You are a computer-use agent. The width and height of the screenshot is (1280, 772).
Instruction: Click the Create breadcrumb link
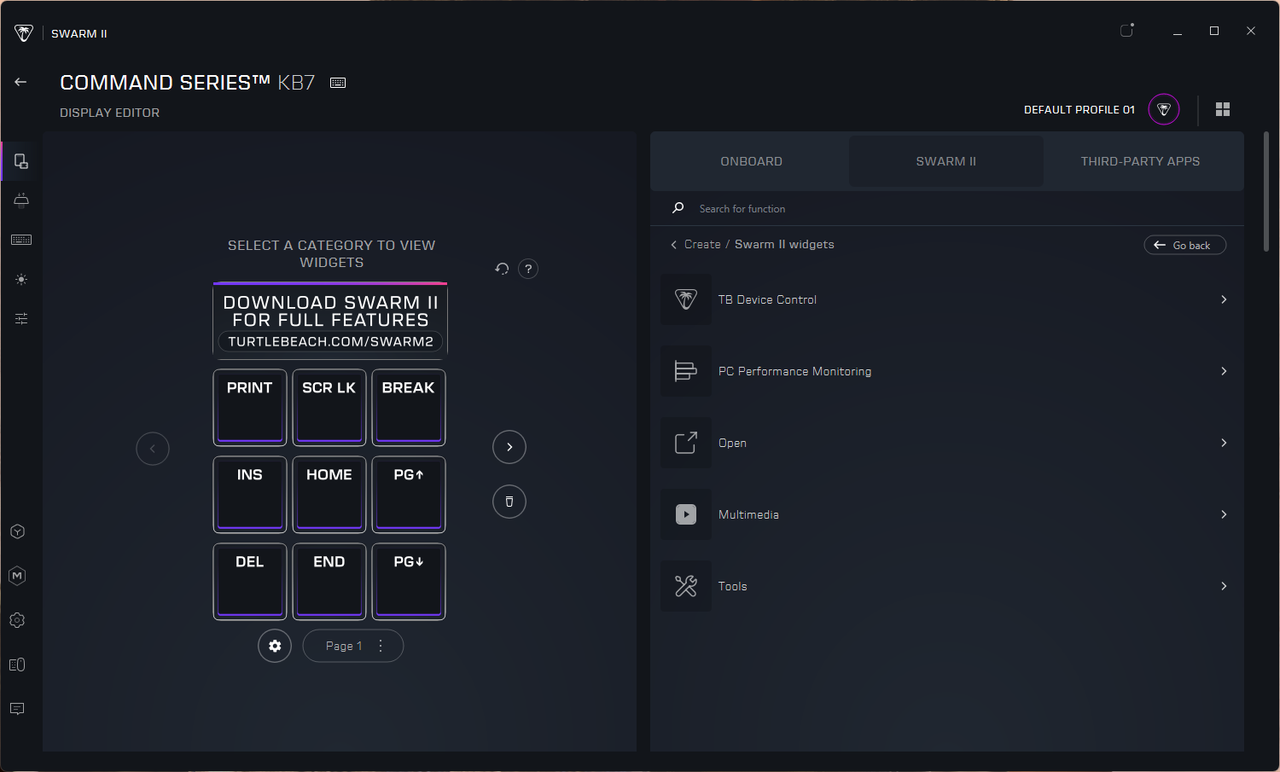[x=702, y=244]
